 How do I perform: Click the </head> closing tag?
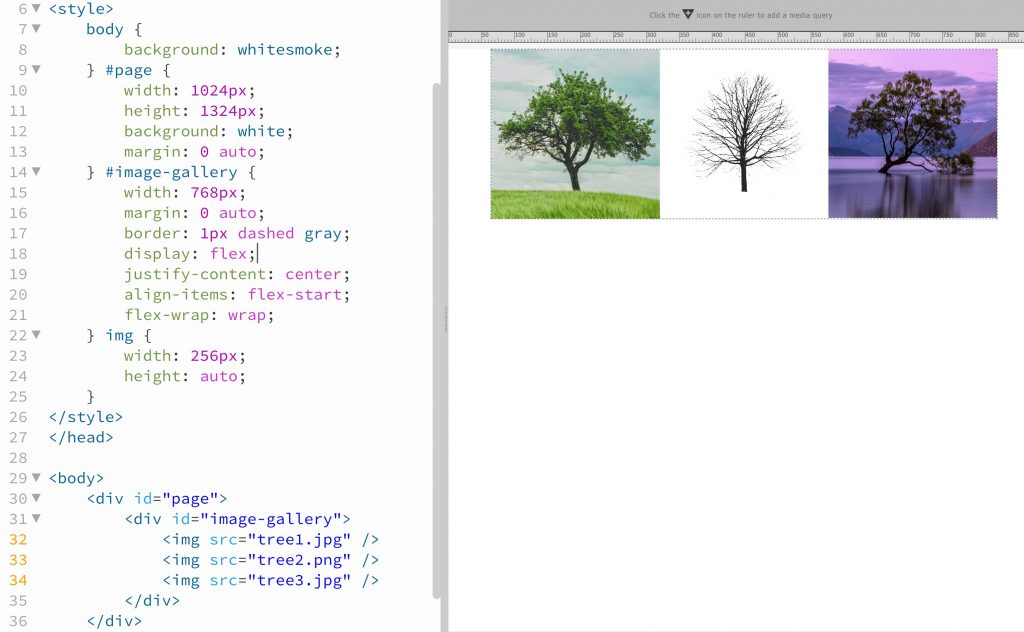click(81, 437)
